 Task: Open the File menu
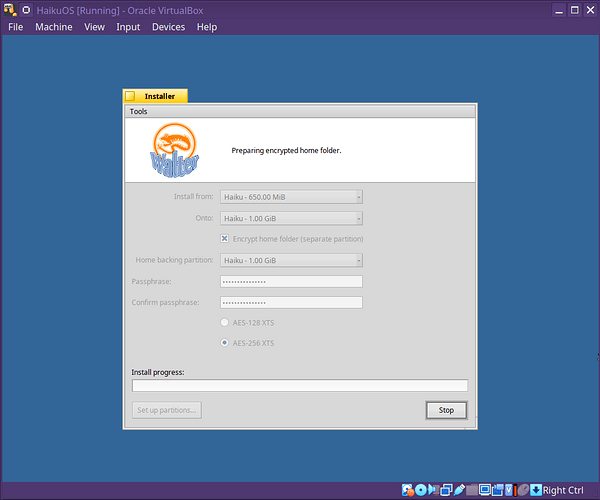[16, 27]
